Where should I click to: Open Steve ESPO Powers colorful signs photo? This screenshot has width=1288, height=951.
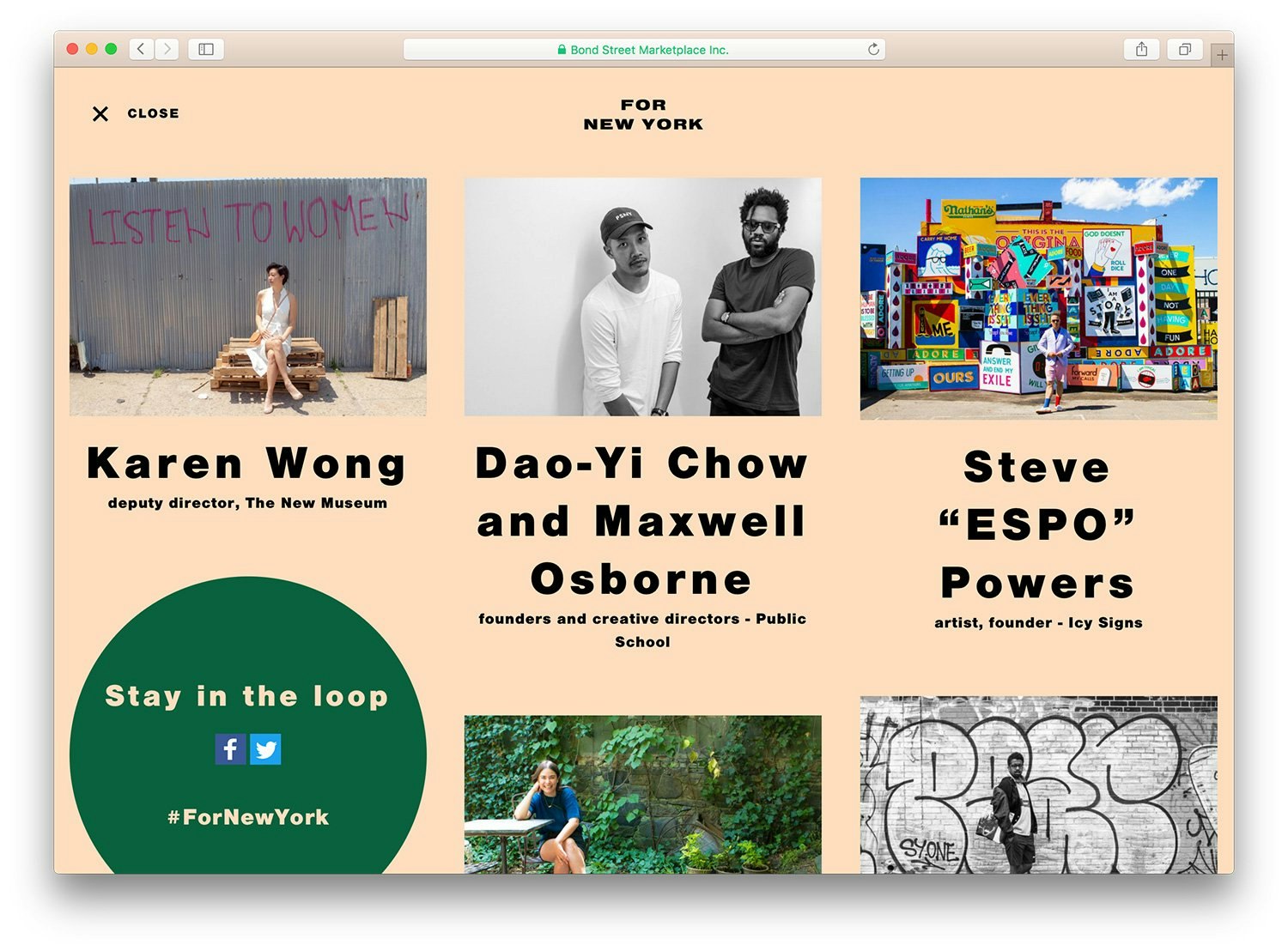click(1039, 299)
